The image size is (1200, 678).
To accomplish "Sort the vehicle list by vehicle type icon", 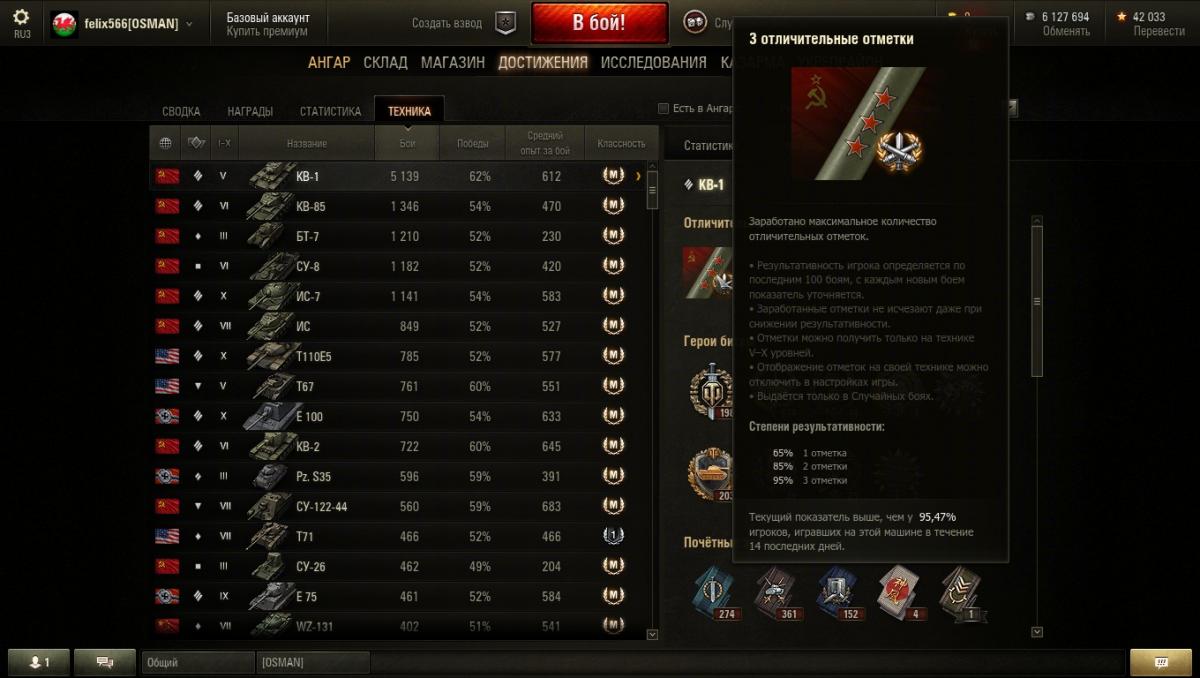I will tap(195, 143).
